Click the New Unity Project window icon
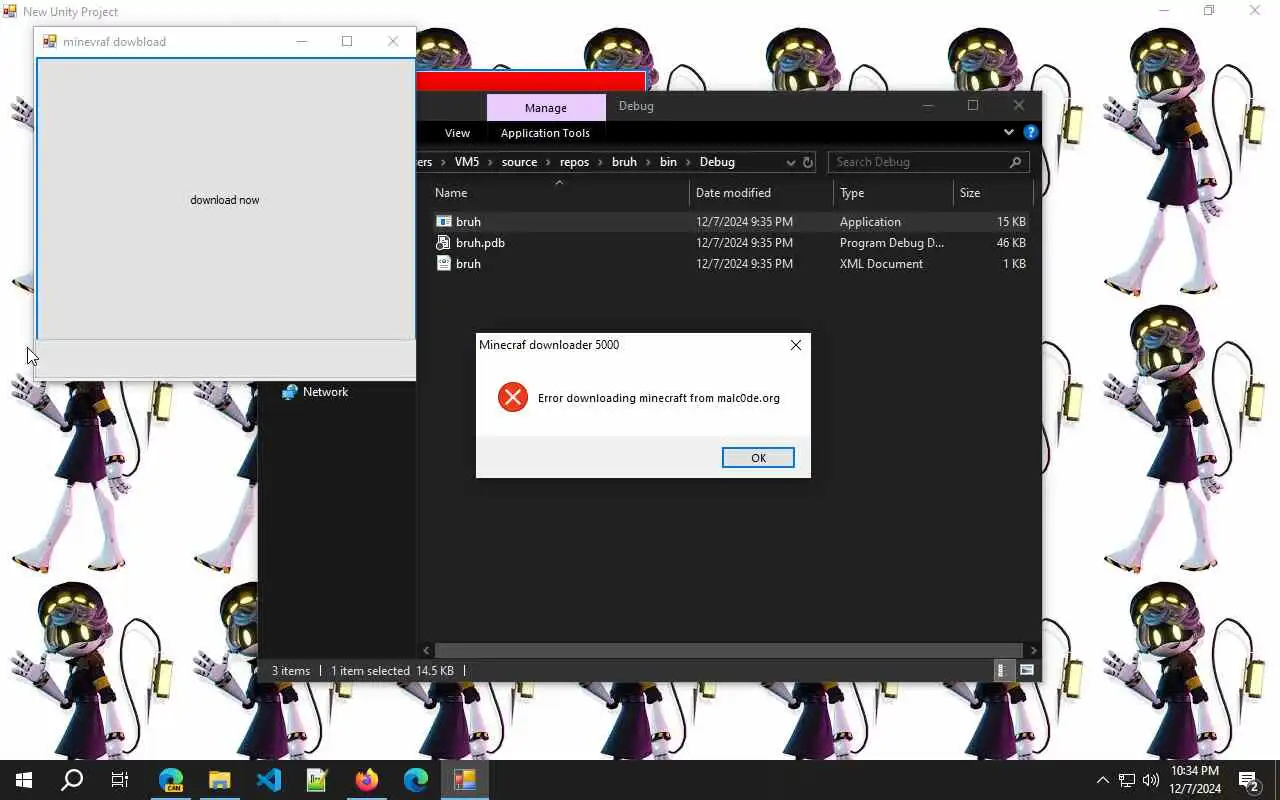 point(10,11)
